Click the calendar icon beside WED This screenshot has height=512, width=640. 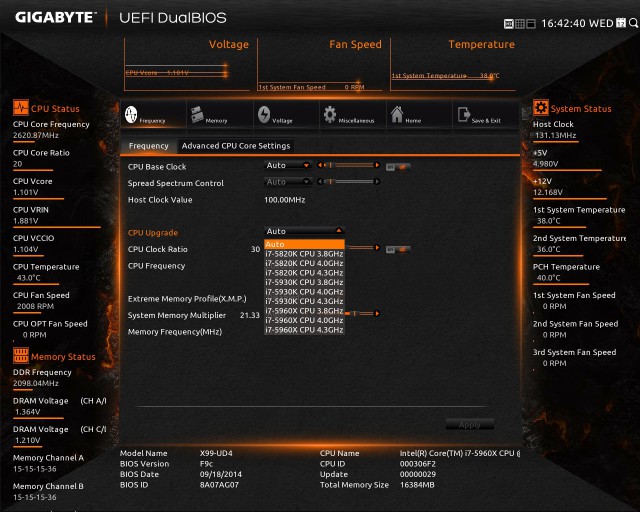point(621,23)
